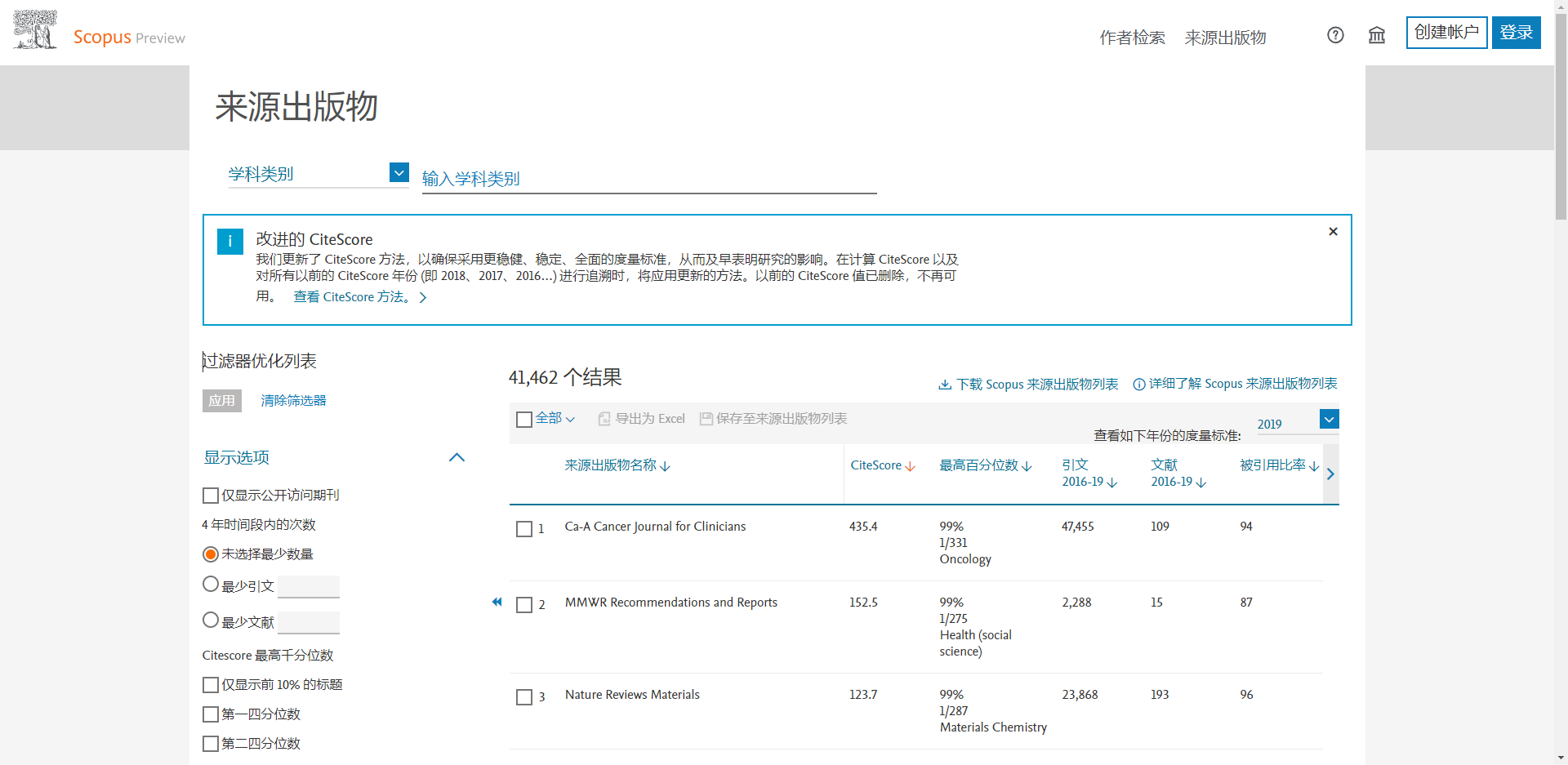Sort by source title name arrow
Image resolution: width=1568 pixels, height=765 pixels.
click(x=666, y=466)
